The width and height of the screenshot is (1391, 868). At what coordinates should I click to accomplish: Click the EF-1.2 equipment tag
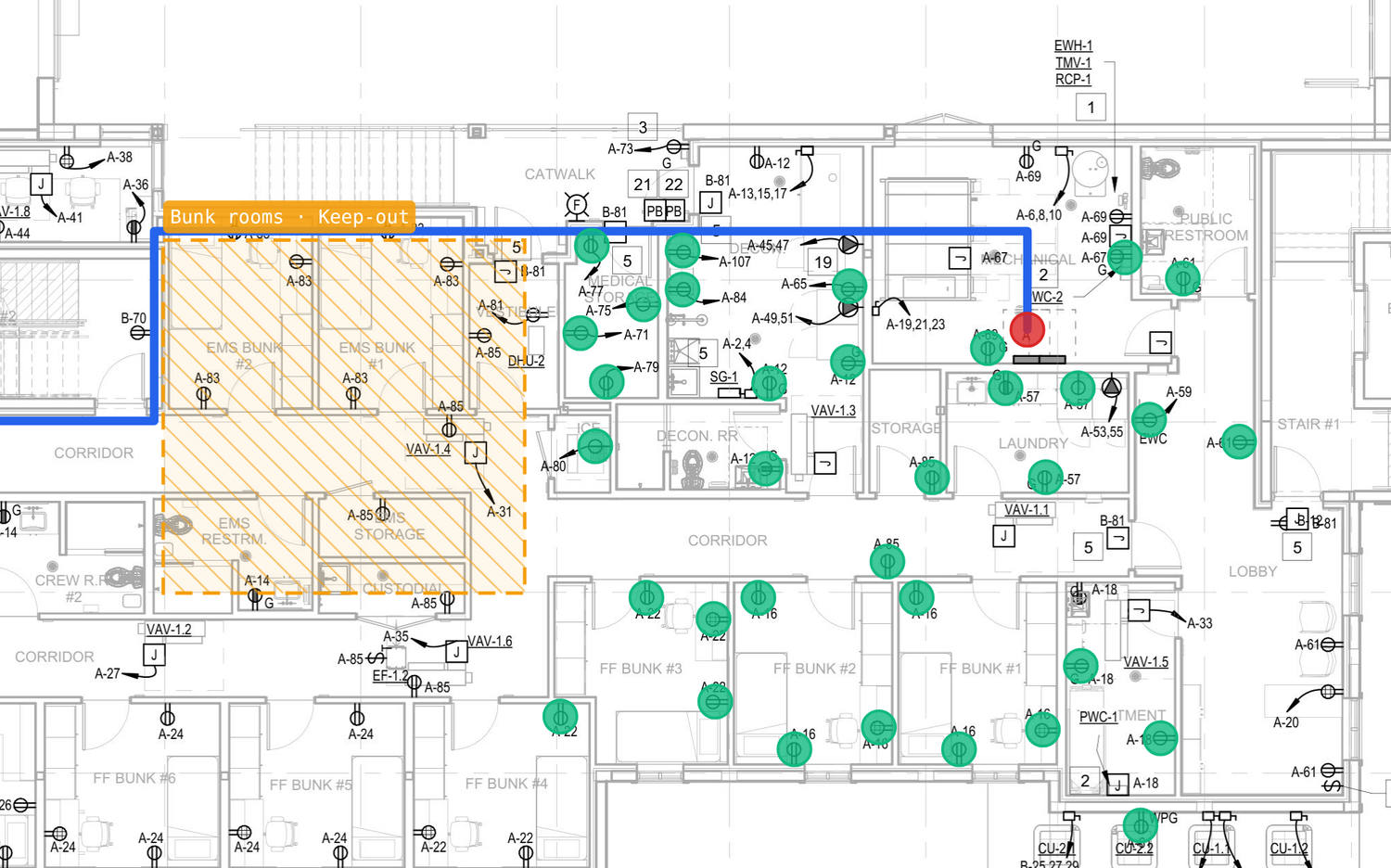(x=390, y=676)
